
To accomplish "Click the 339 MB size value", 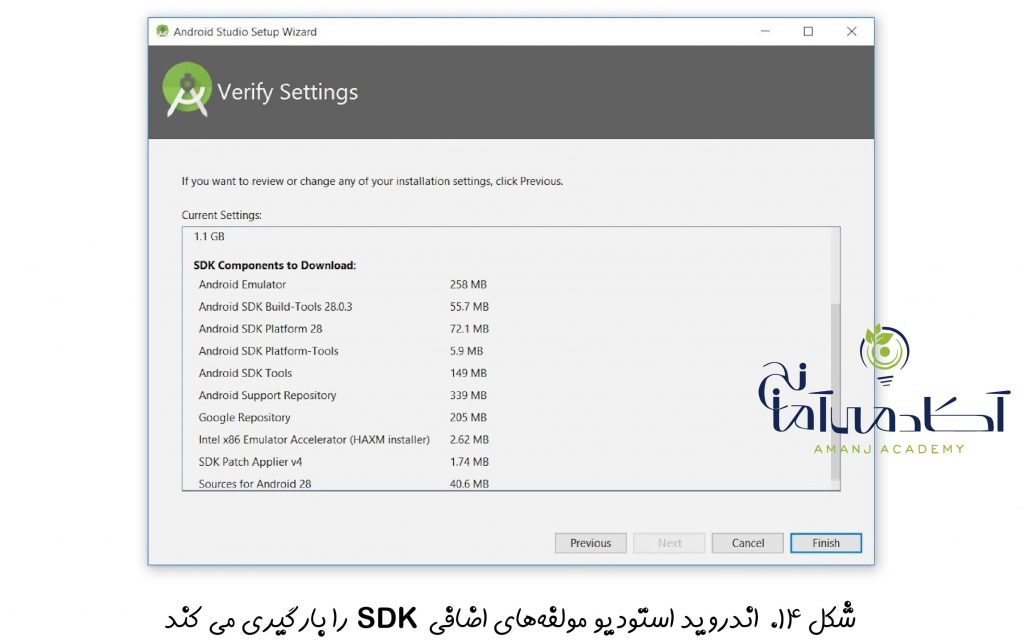I will click(x=468, y=395).
